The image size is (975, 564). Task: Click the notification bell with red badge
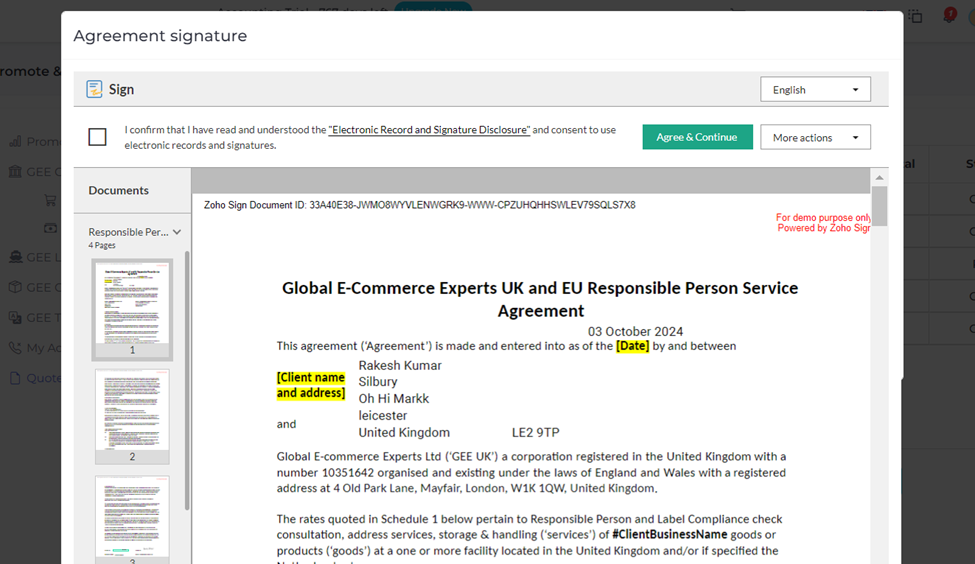click(x=949, y=15)
